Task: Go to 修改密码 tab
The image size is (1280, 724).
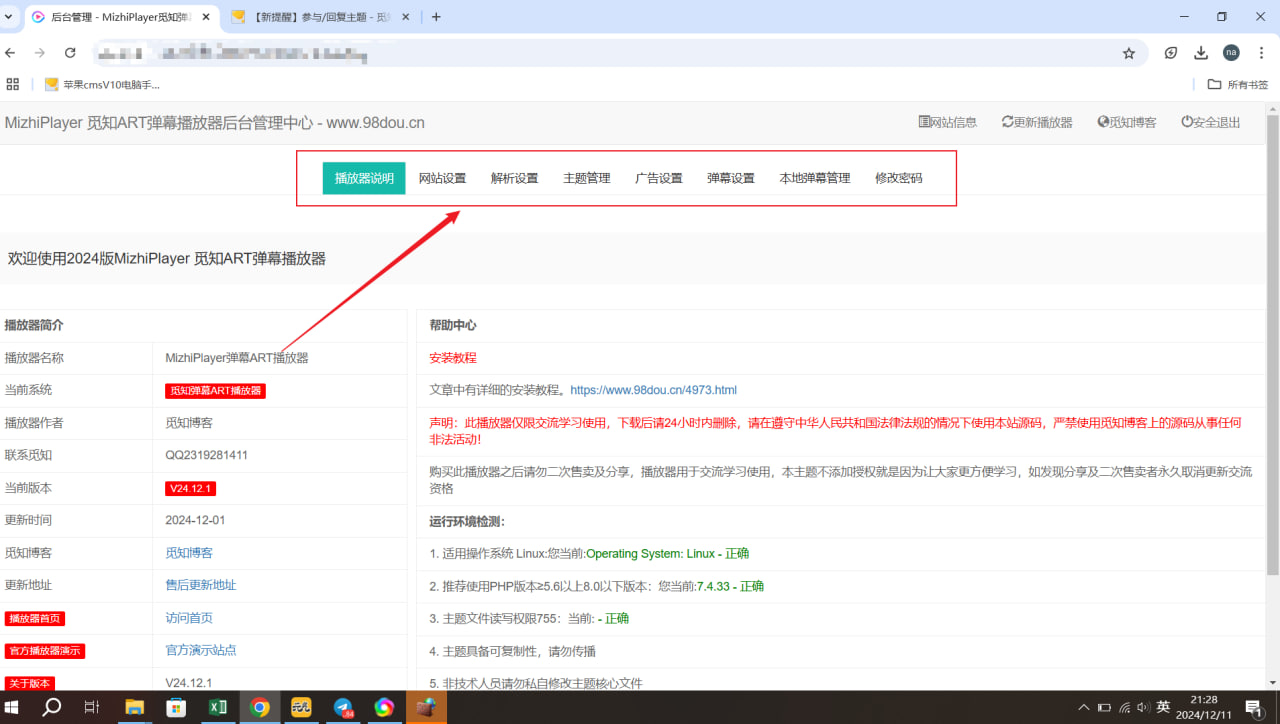Action: click(898, 178)
